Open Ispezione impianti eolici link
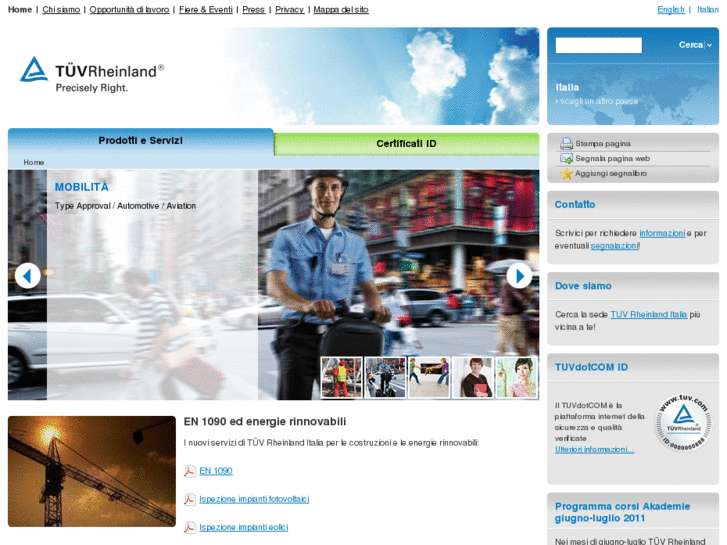727x545 pixels. 244,527
